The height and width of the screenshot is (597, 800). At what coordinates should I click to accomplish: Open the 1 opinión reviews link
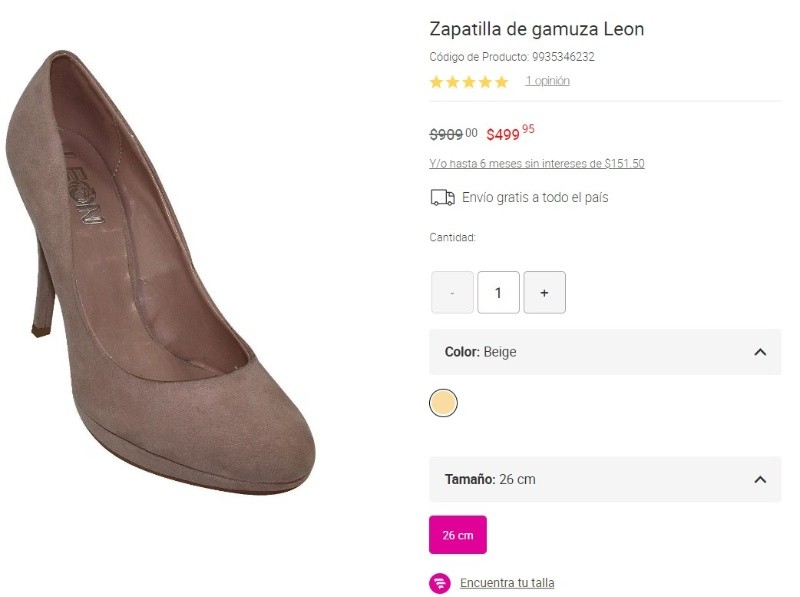pos(547,81)
